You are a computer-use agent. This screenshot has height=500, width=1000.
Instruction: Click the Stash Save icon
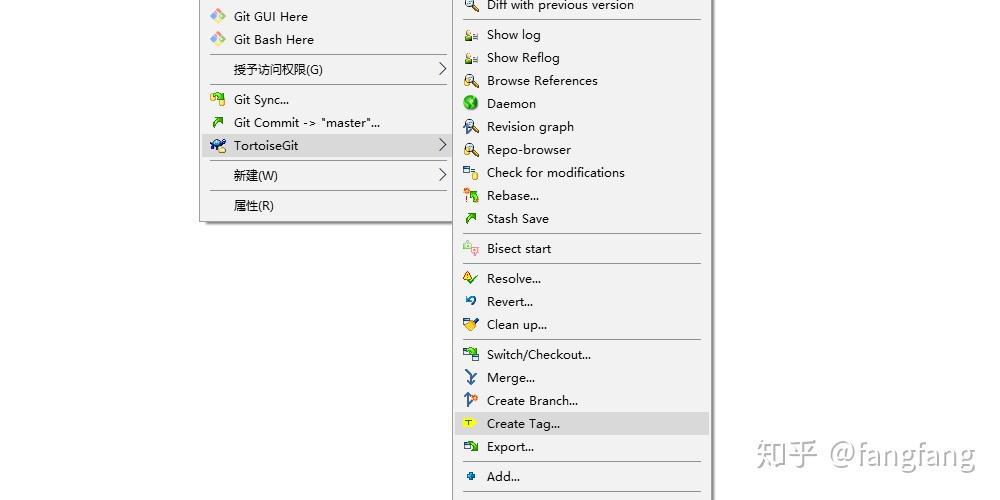tap(471, 219)
